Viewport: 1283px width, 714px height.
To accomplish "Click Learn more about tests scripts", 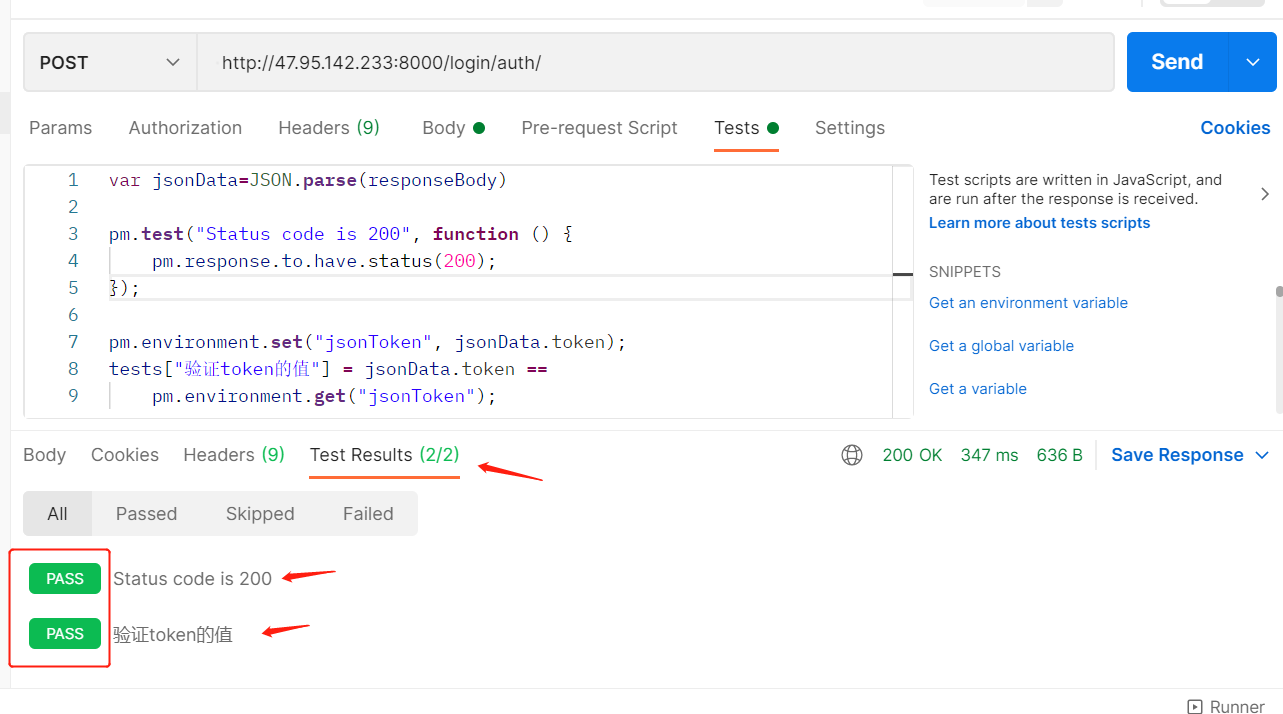I will click(1039, 223).
